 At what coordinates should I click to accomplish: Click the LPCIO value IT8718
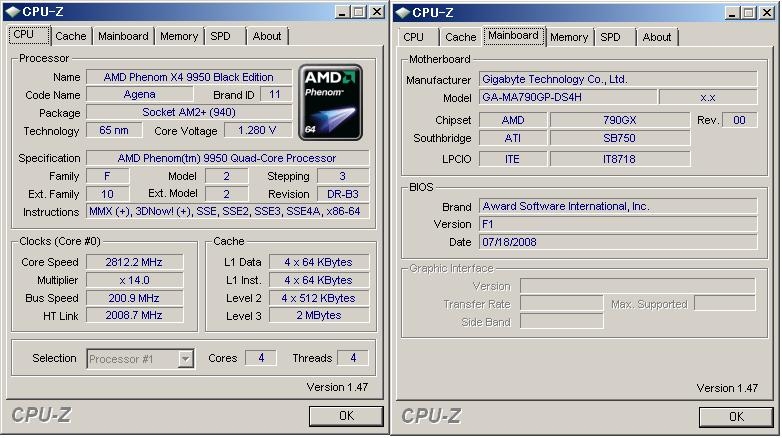click(620, 159)
